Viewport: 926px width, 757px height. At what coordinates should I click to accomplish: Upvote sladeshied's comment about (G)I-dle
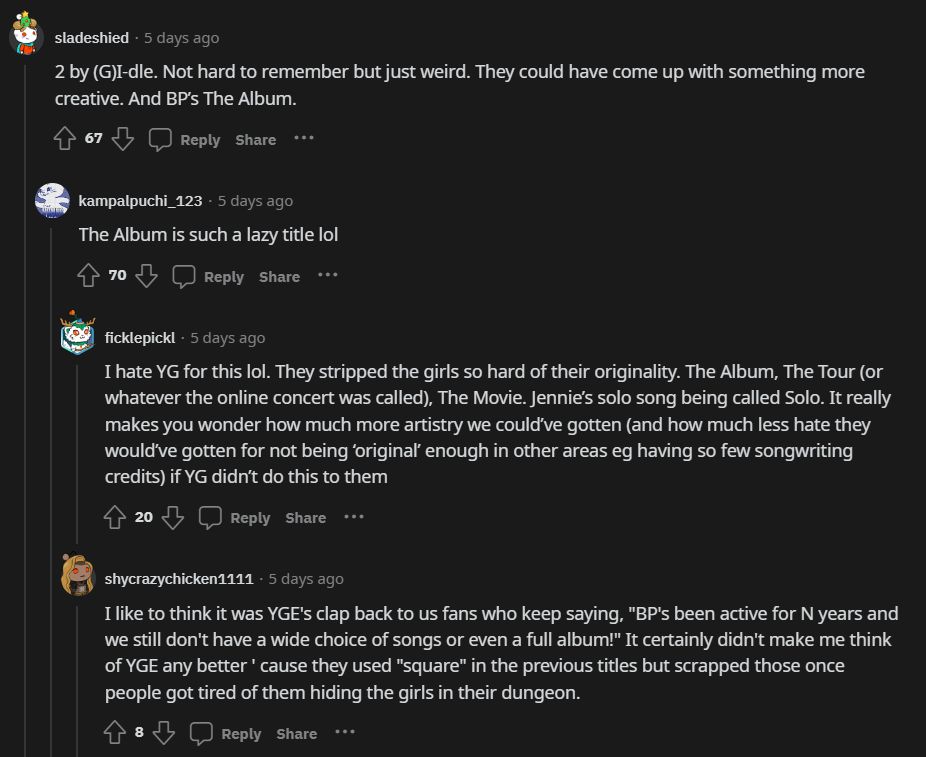click(65, 139)
